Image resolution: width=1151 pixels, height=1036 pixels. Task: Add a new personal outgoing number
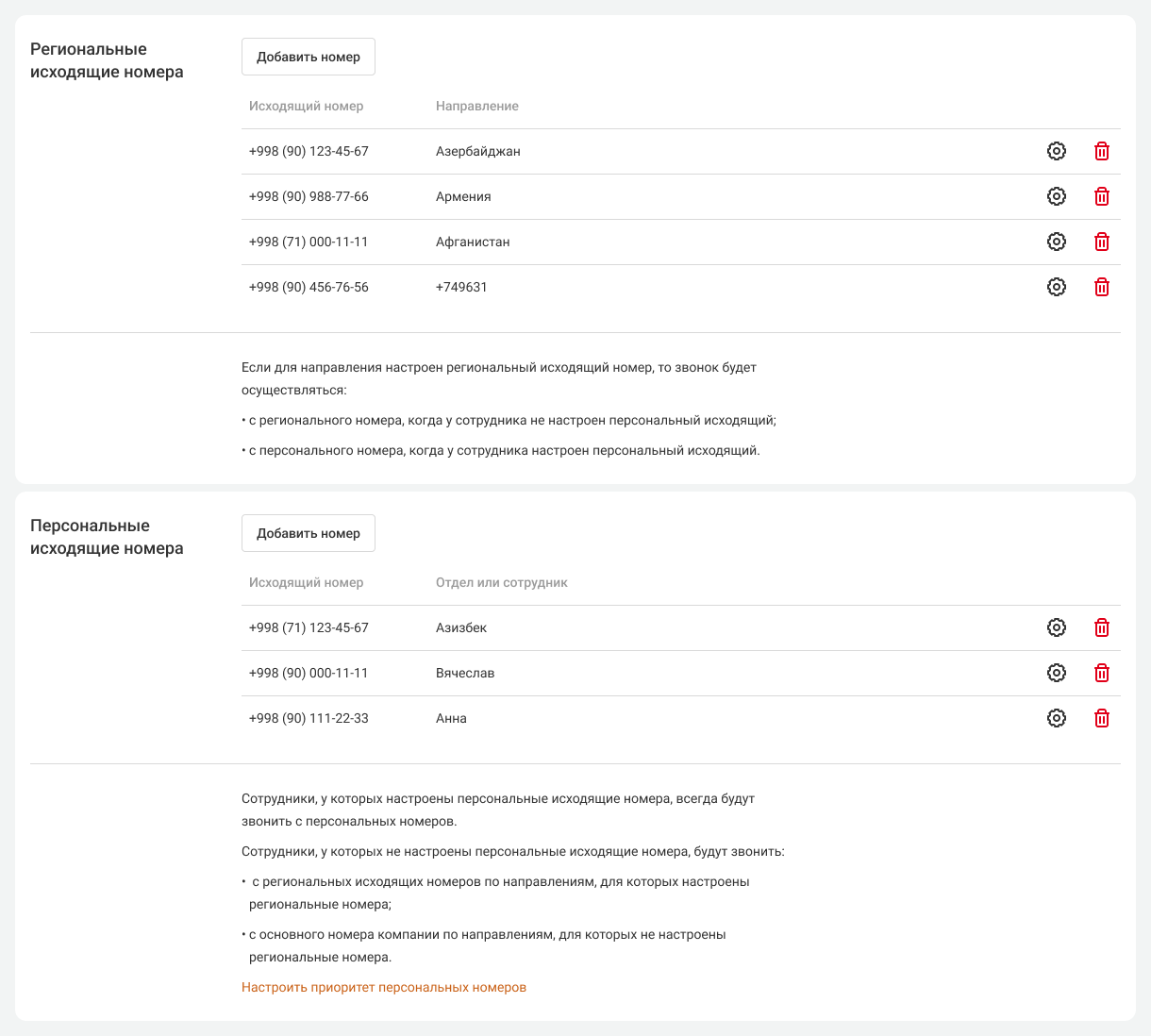click(x=309, y=533)
